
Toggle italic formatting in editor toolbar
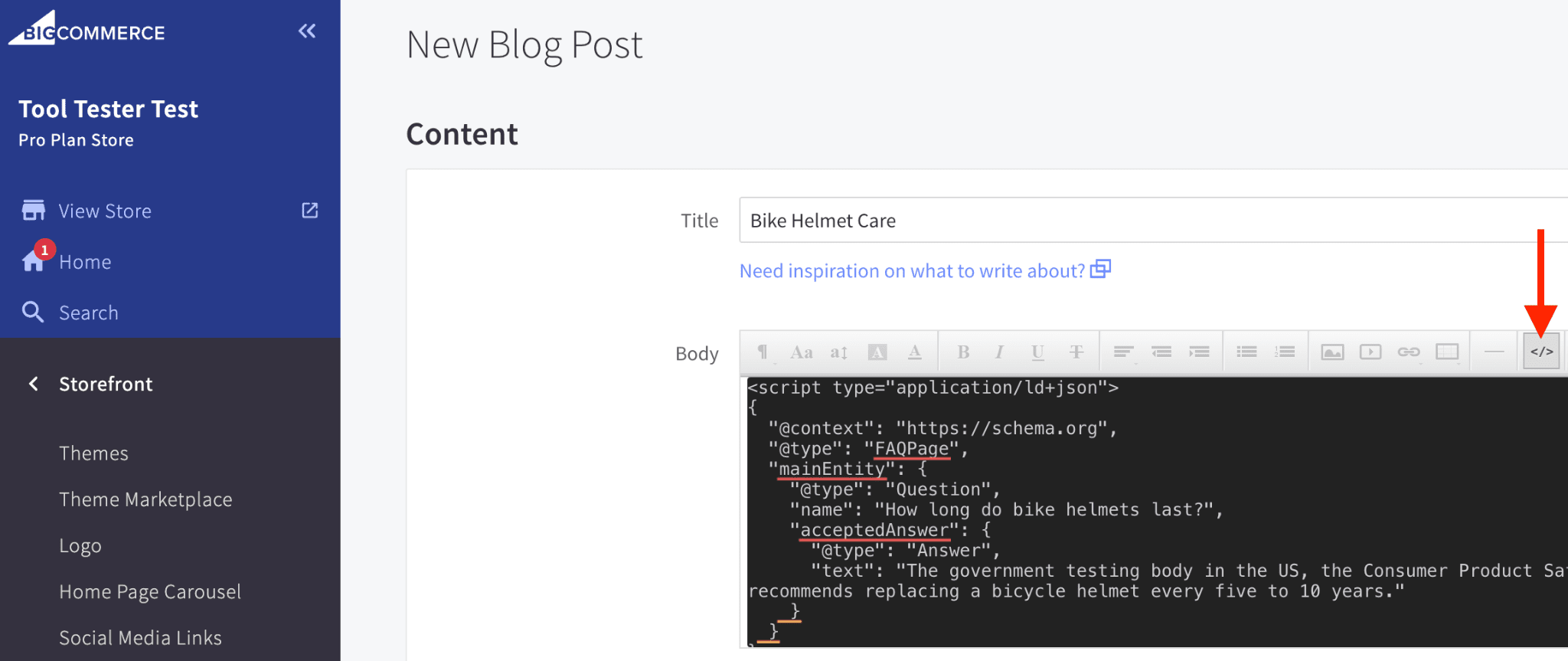999,352
